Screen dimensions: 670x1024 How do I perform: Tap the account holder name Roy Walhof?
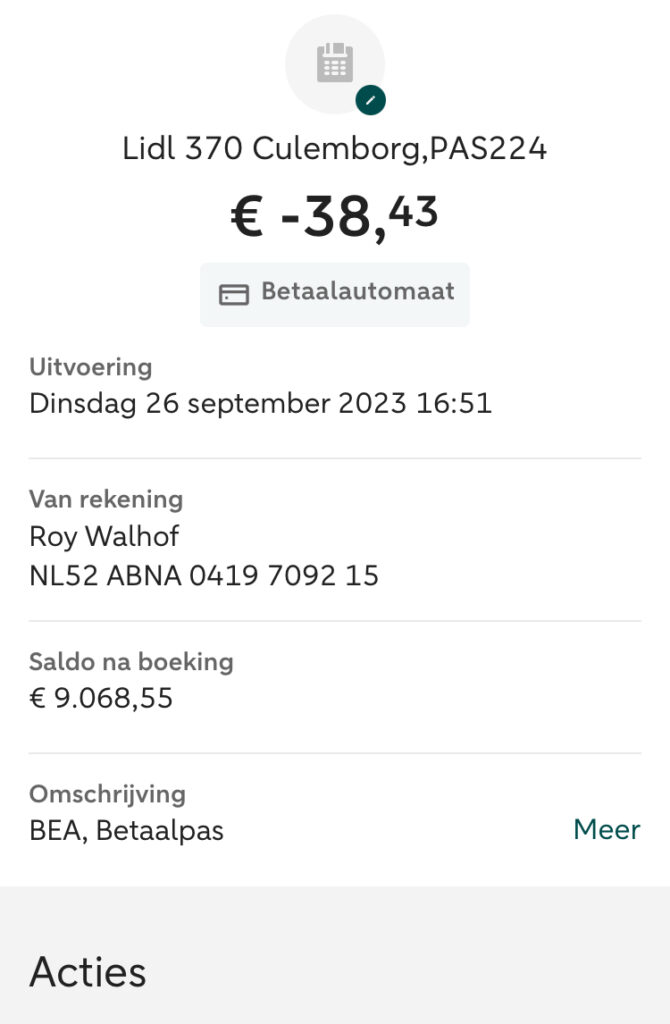[104, 536]
